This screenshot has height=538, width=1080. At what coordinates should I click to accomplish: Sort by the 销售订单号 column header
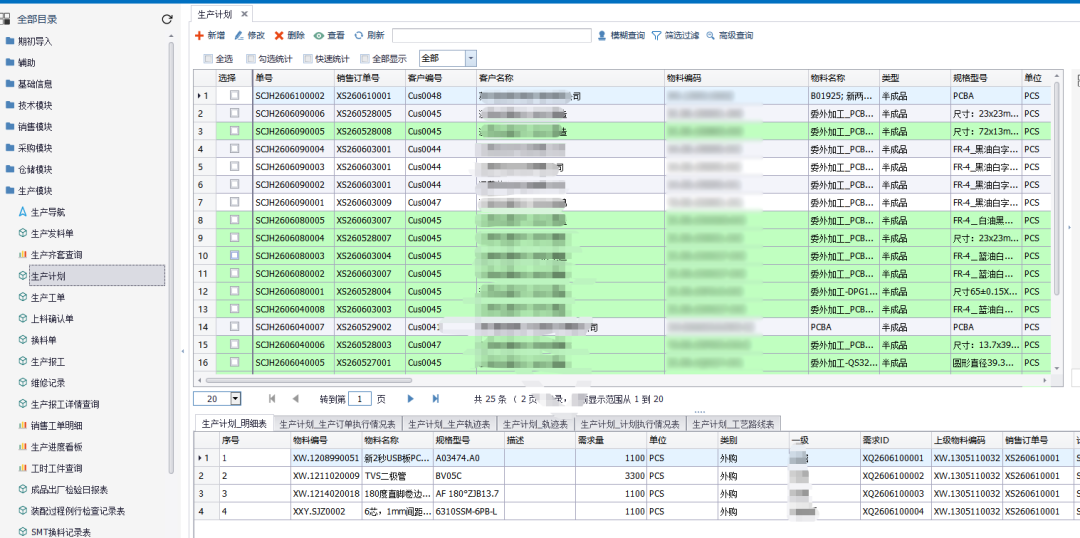coord(369,79)
